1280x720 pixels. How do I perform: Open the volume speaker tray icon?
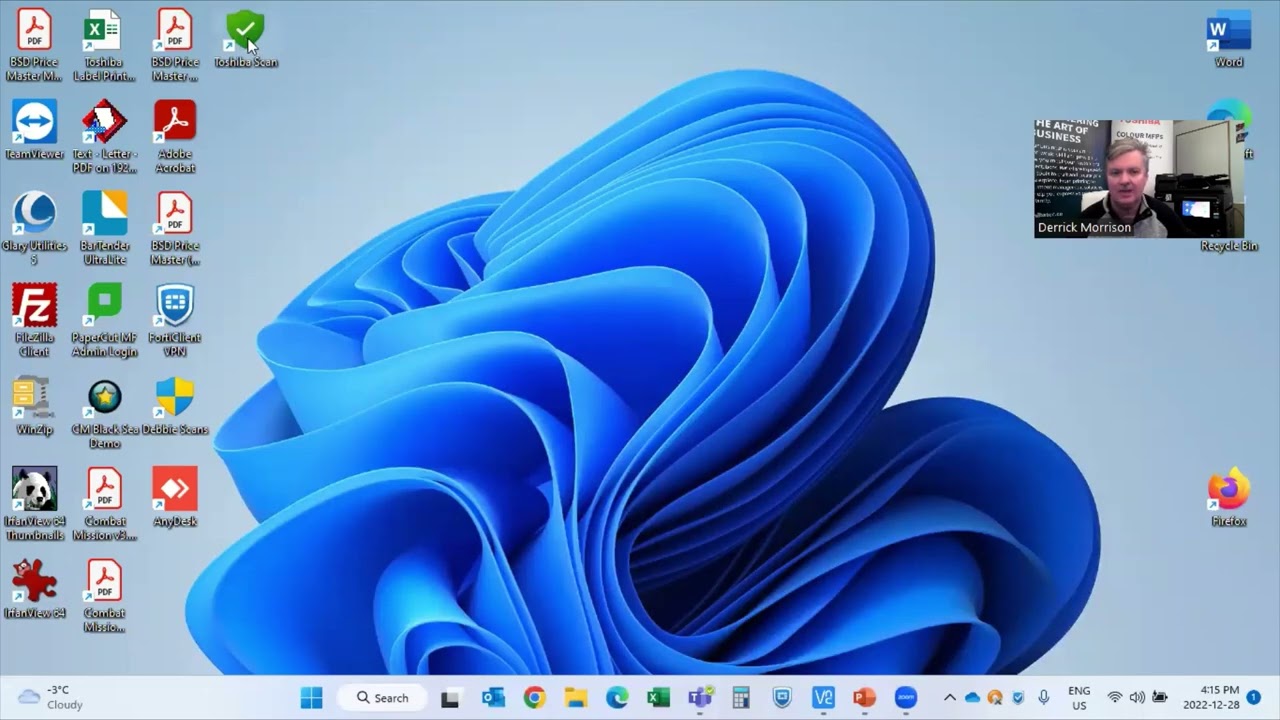pos(1137,697)
